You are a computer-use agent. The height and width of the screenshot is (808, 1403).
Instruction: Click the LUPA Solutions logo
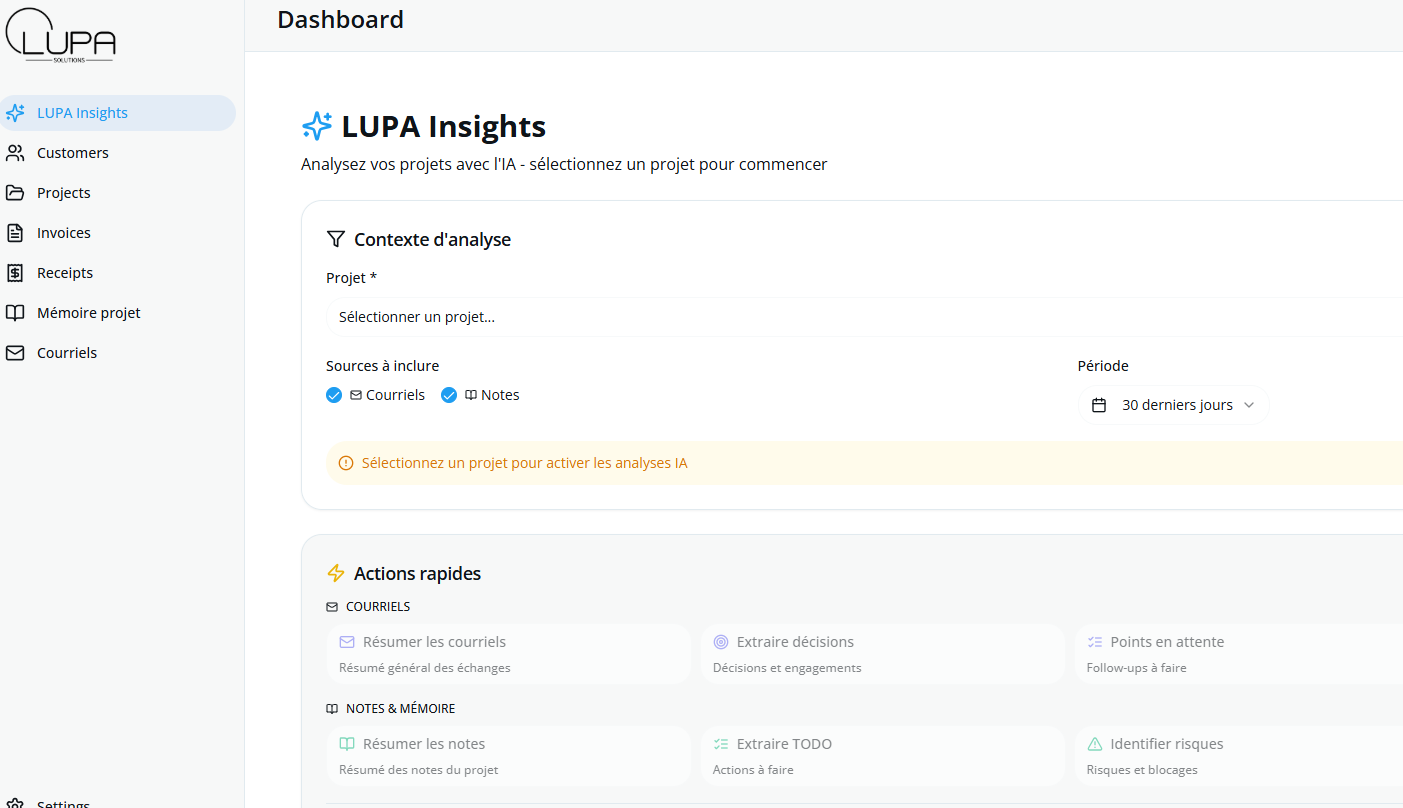click(x=61, y=36)
